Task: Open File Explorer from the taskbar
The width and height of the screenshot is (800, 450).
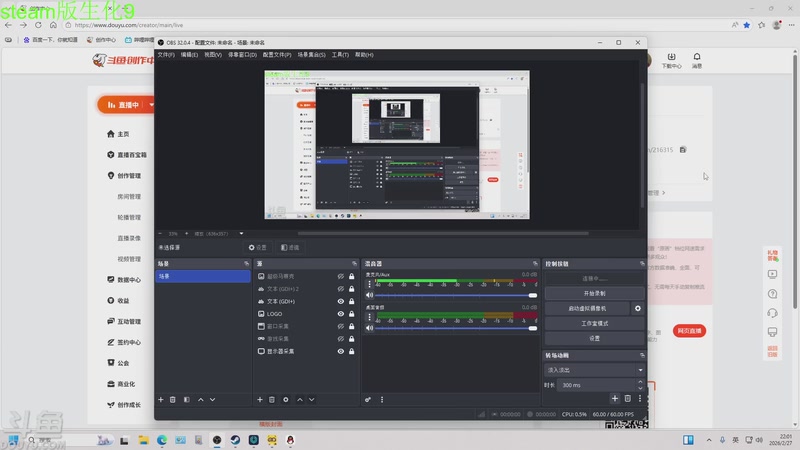Action: (x=143, y=440)
